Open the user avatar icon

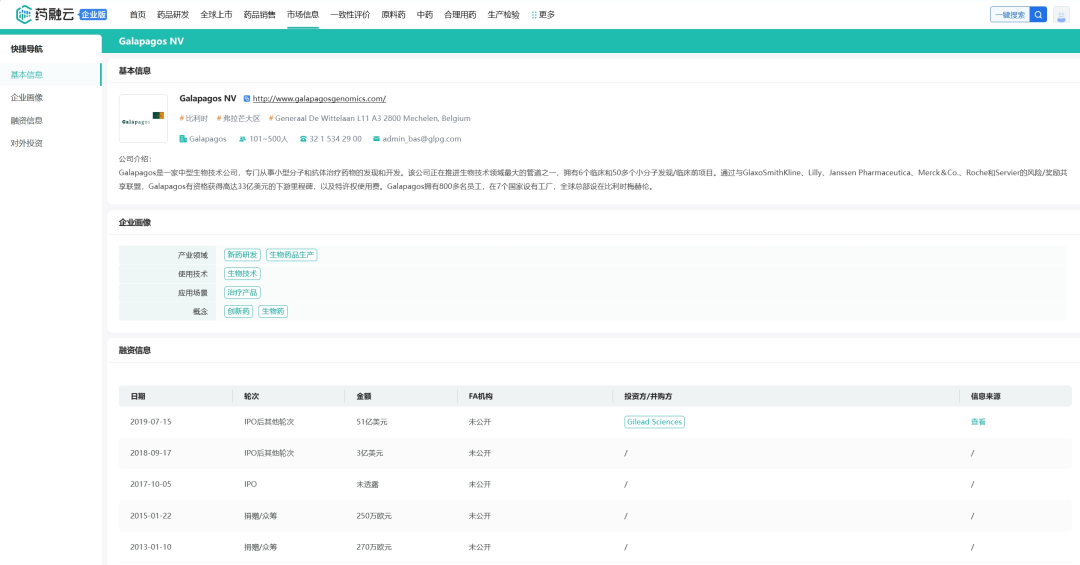pyautogui.click(x=1061, y=14)
